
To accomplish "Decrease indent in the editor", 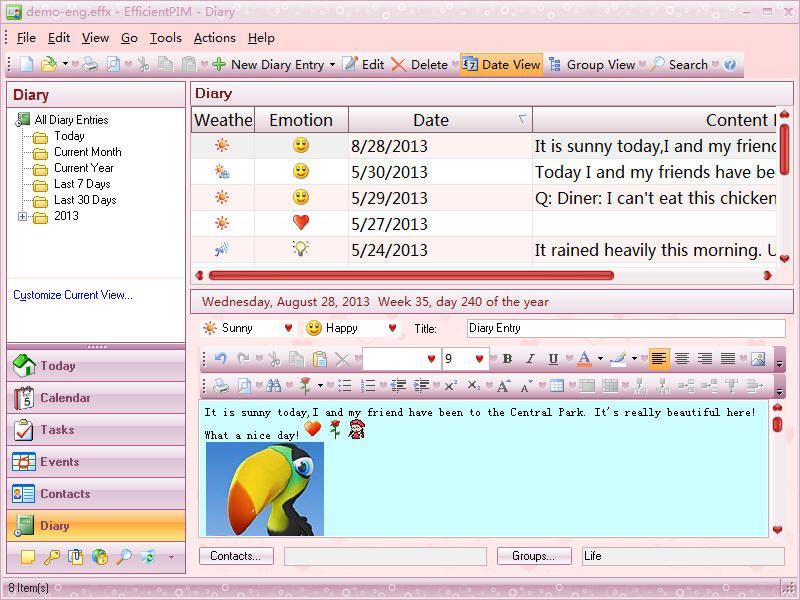I will pos(398,386).
